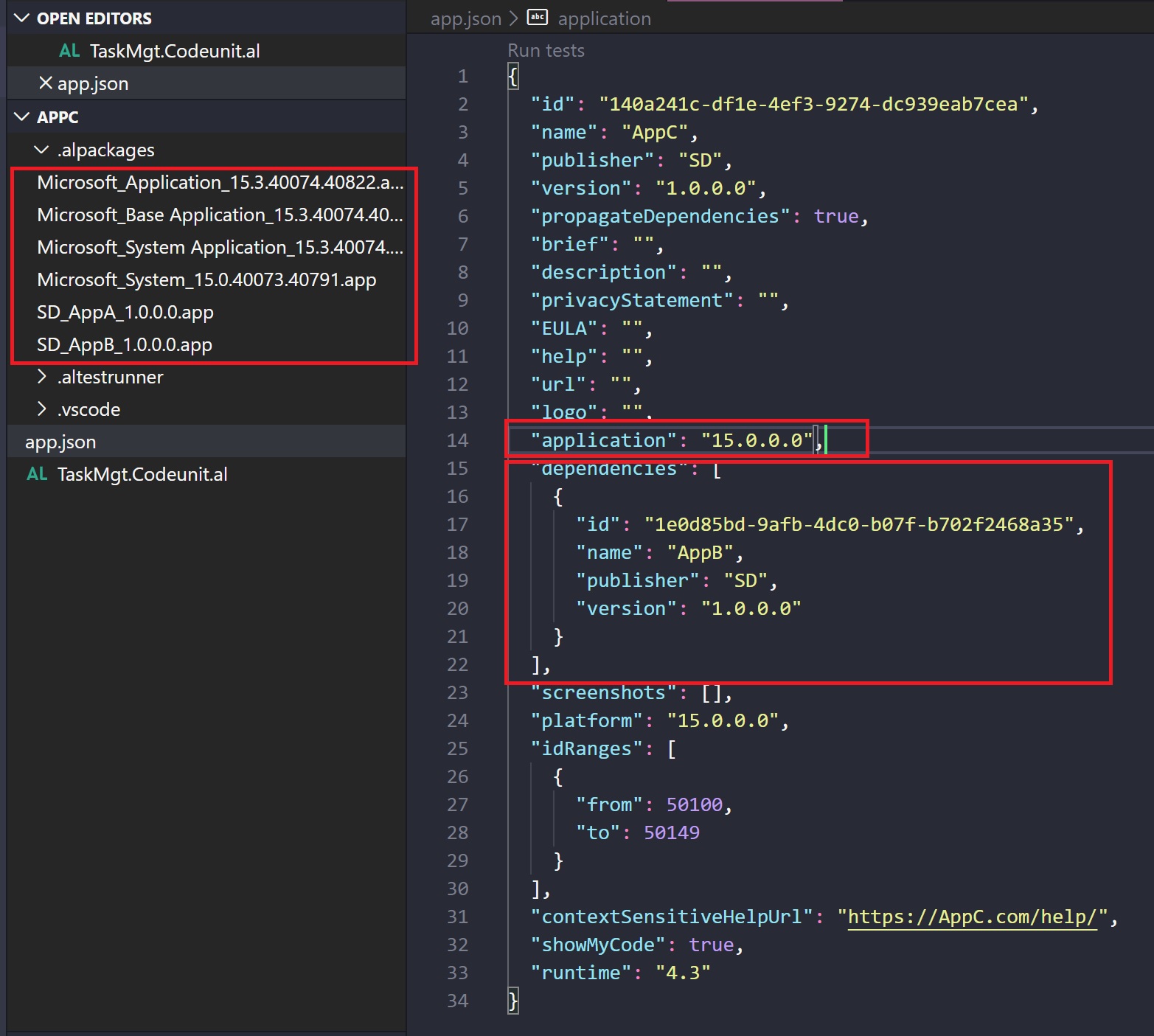Expand the .vscode folder
1154x1036 pixels.
[x=43, y=409]
